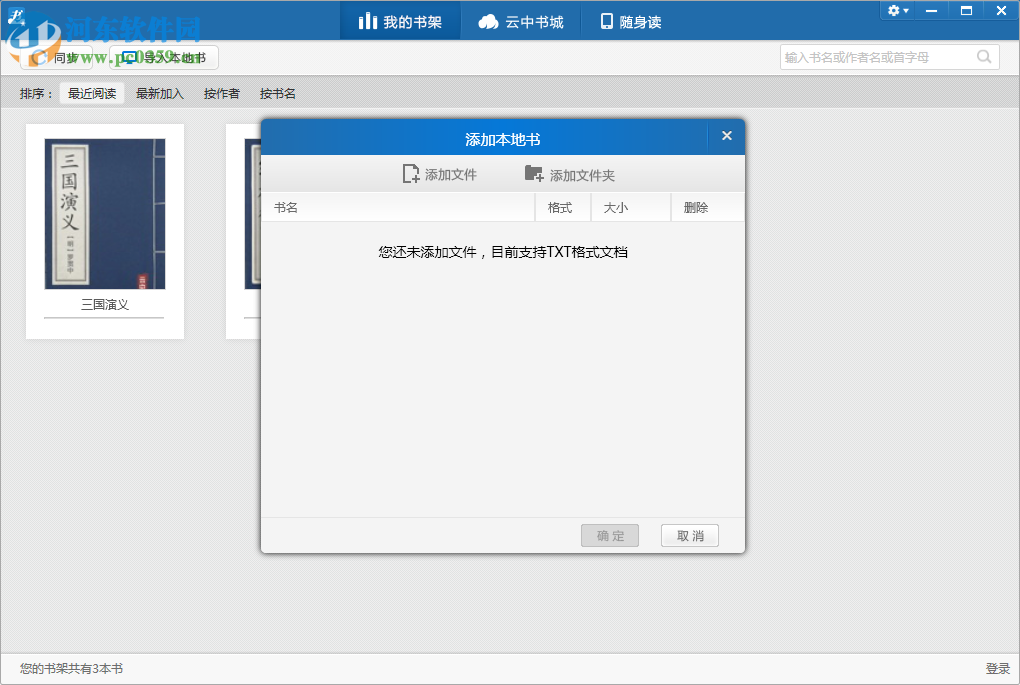Open the 三国演义 book cover
1020x685 pixels.
tap(104, 211)
